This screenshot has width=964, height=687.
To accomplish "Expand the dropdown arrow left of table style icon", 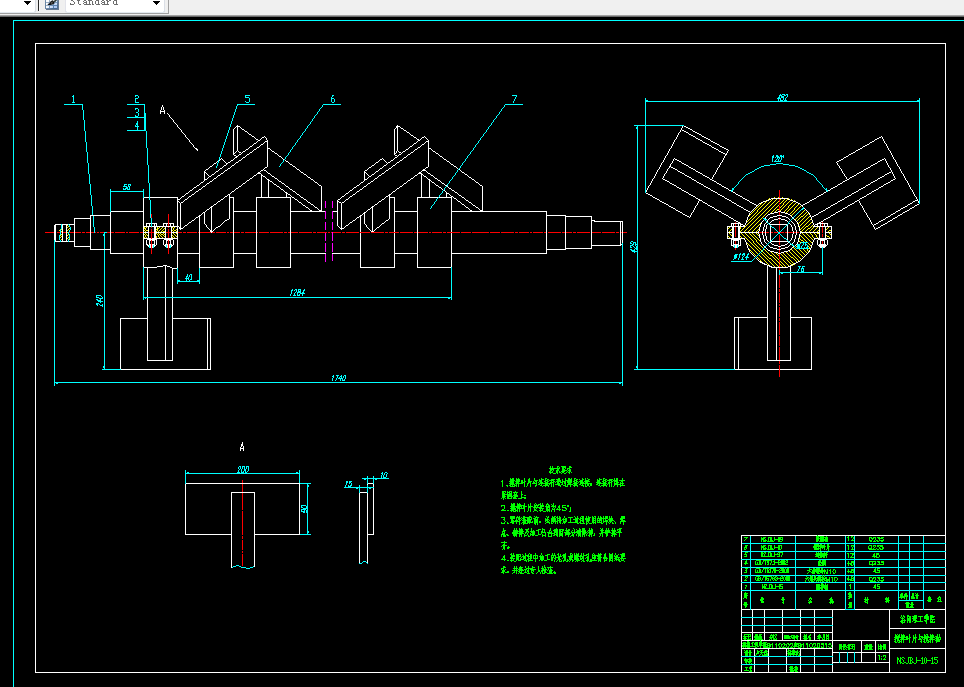I will pyautogui.click(x=27, y=4).
